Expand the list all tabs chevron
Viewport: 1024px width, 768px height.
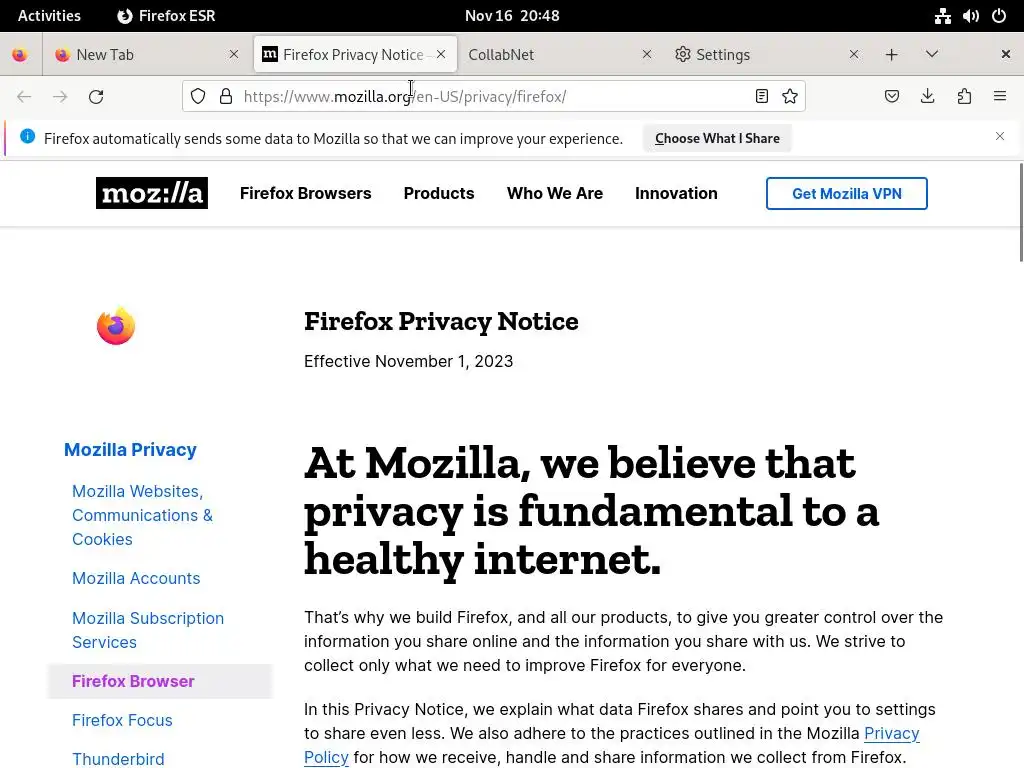(x=932, y=54)
